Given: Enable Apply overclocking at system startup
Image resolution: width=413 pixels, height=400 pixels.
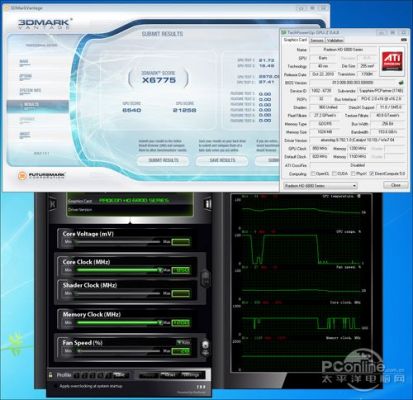Looking at the screenshot, I should (x=55, y=386).
